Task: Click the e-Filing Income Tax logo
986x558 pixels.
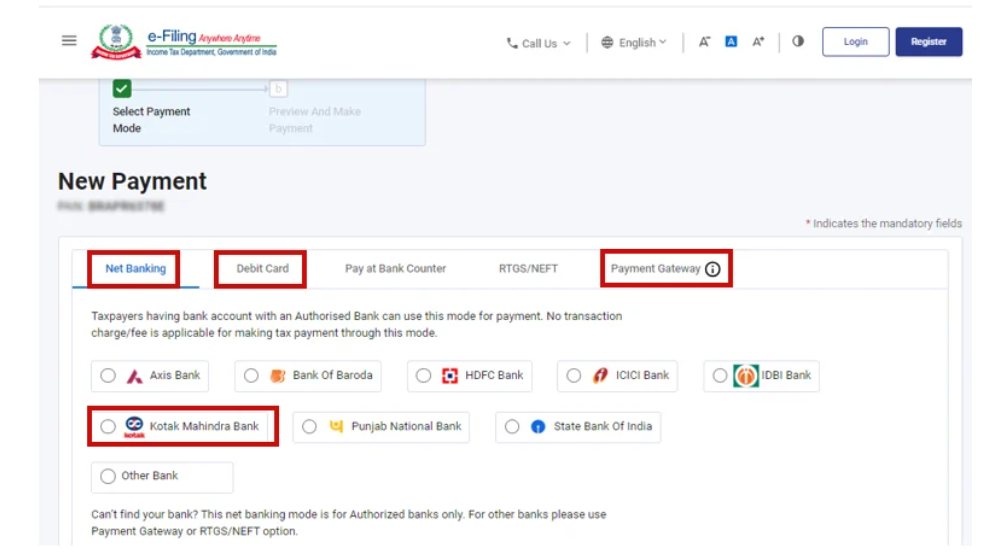Action: pos(184,42)
